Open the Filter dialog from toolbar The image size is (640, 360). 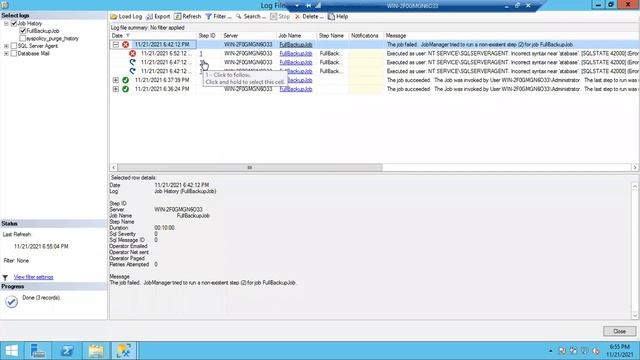tap(218, 16)
